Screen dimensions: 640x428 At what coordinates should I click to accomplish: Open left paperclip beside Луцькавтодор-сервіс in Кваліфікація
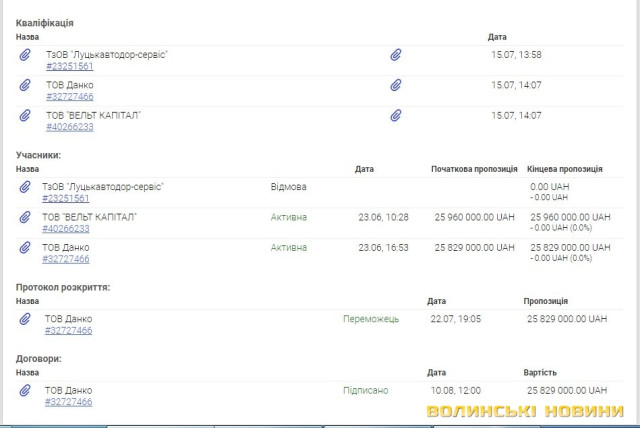[26, 56]
